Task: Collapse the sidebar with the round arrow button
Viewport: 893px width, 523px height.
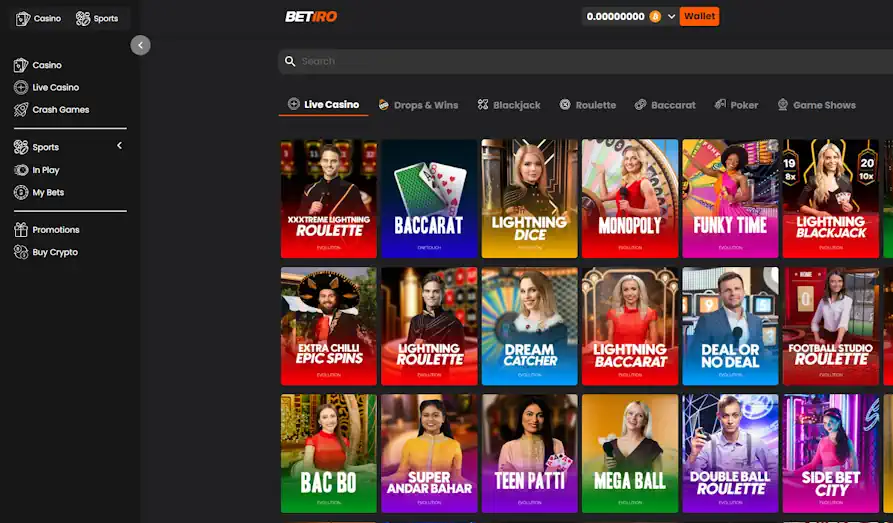Action: [141, 45]
